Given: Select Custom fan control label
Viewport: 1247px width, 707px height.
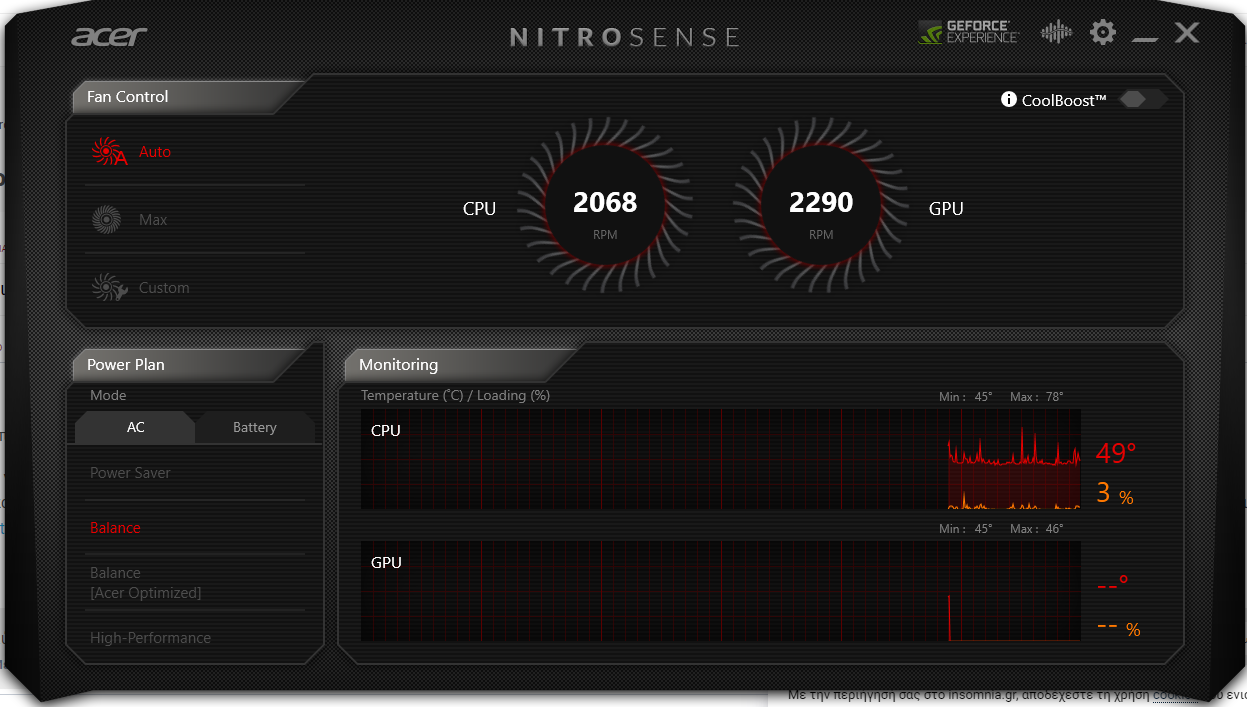Looking at the screenshot, I should click(x=164, y=288).
